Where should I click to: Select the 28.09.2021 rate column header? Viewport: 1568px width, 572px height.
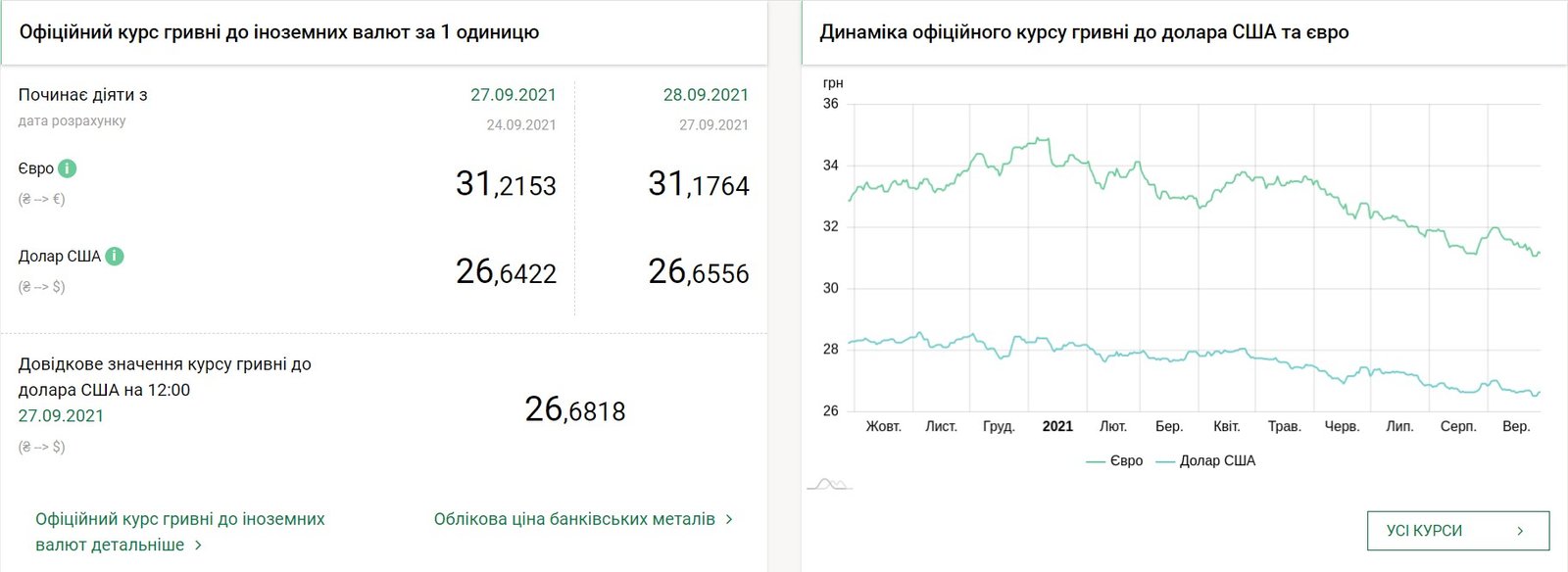[705, 95]
